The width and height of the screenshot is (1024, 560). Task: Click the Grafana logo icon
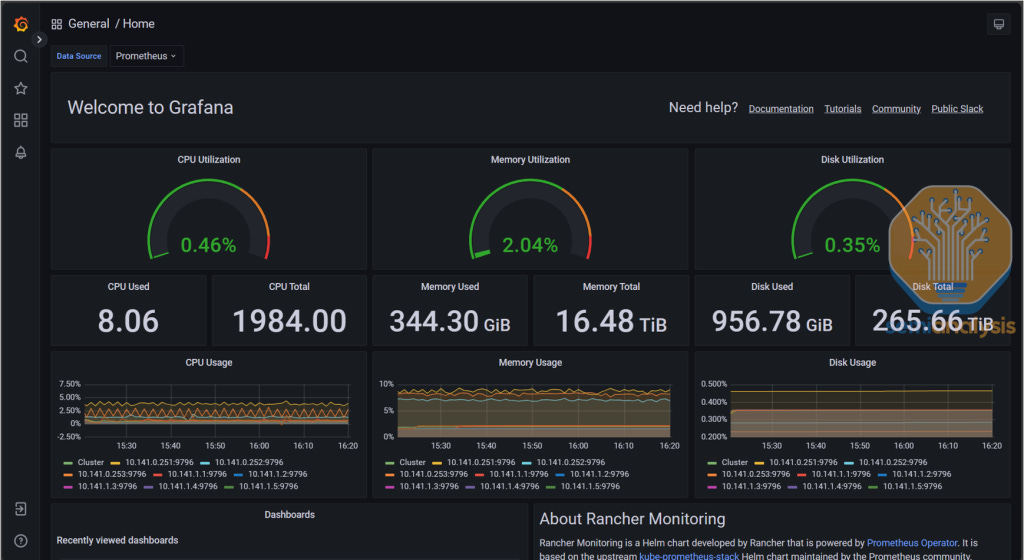(21, 24)
